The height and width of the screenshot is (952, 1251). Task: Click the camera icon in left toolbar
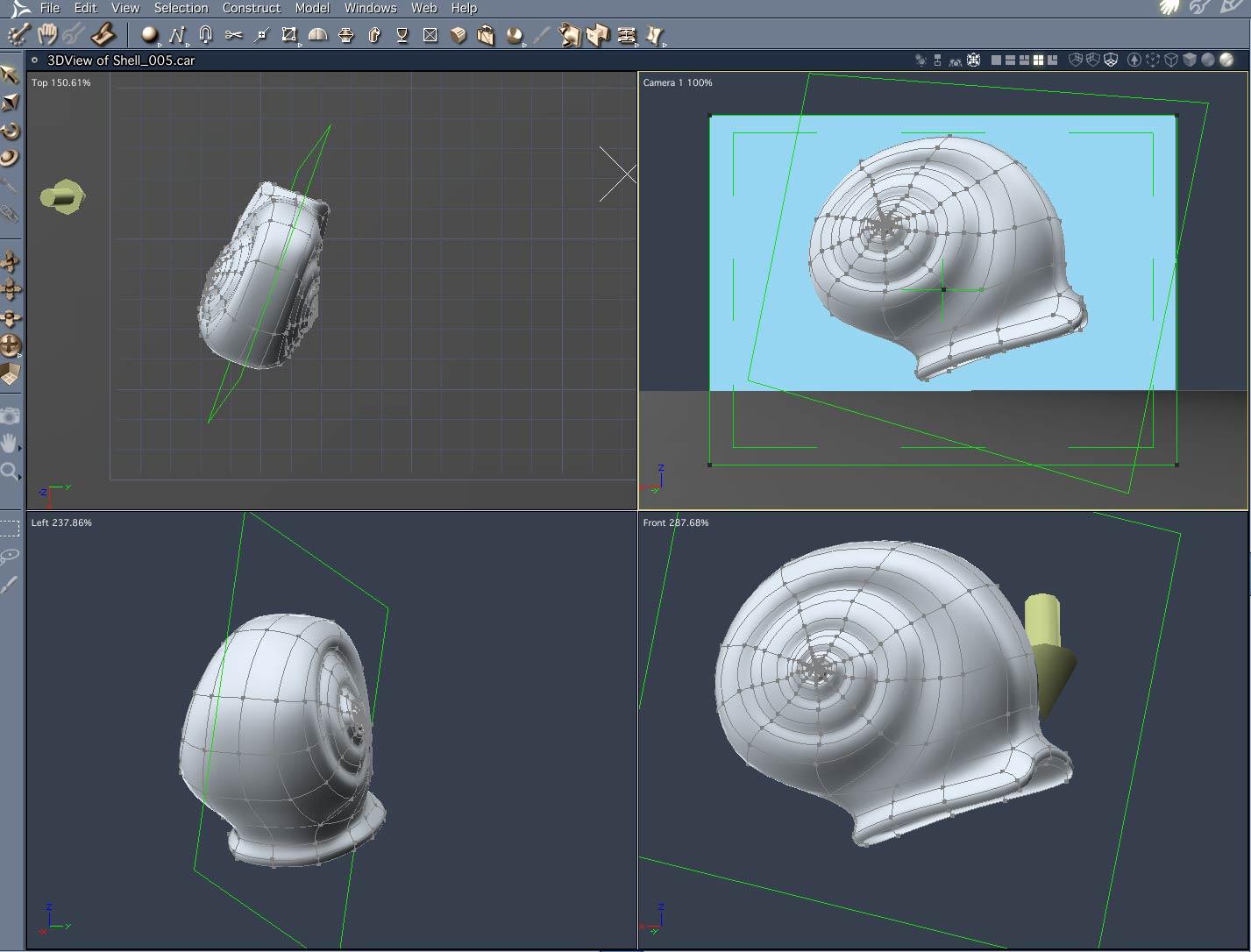click(10, 416)
